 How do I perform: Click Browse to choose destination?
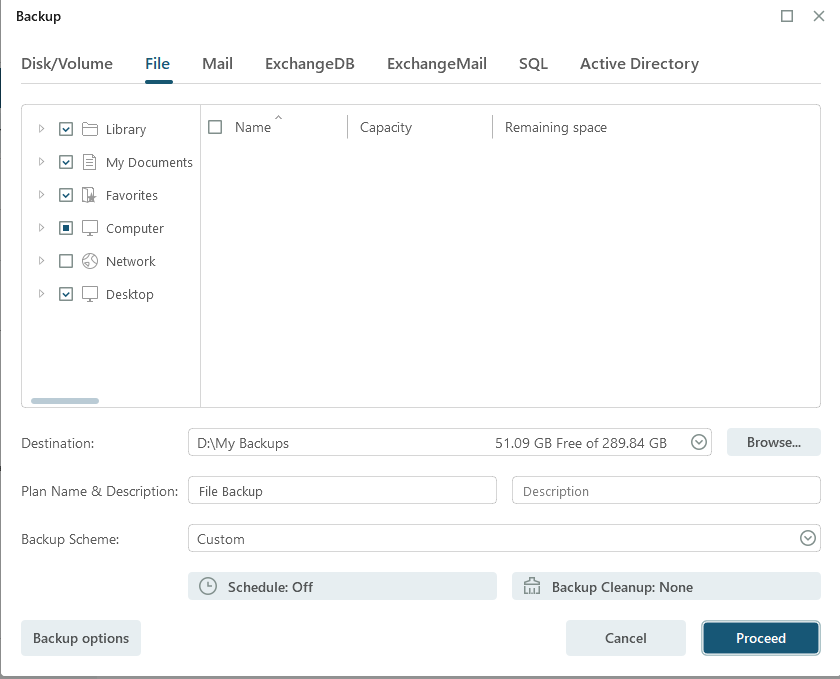pyautogui.click(x=773, y=442)
